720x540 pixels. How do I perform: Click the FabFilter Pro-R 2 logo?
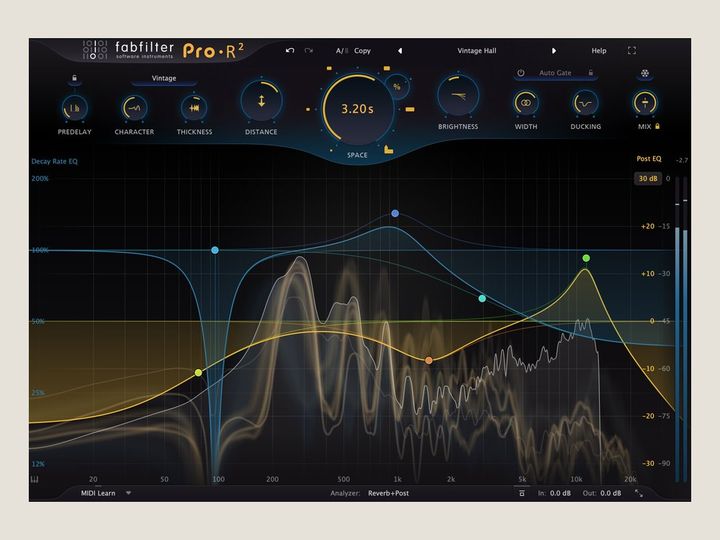[163, 50]
